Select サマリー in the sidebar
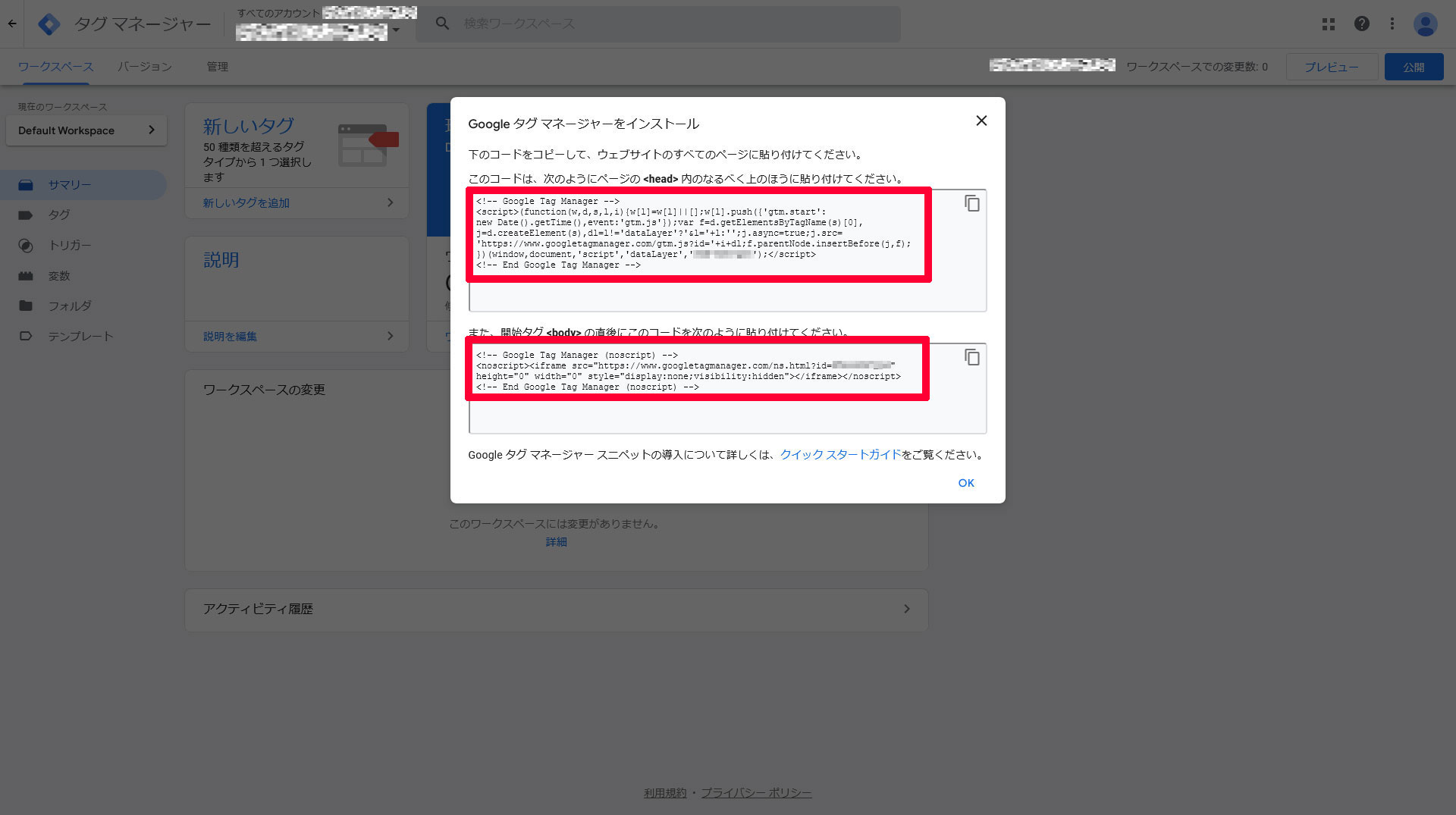This screenshot has width=1456, height=815. (x=83, y=185)
